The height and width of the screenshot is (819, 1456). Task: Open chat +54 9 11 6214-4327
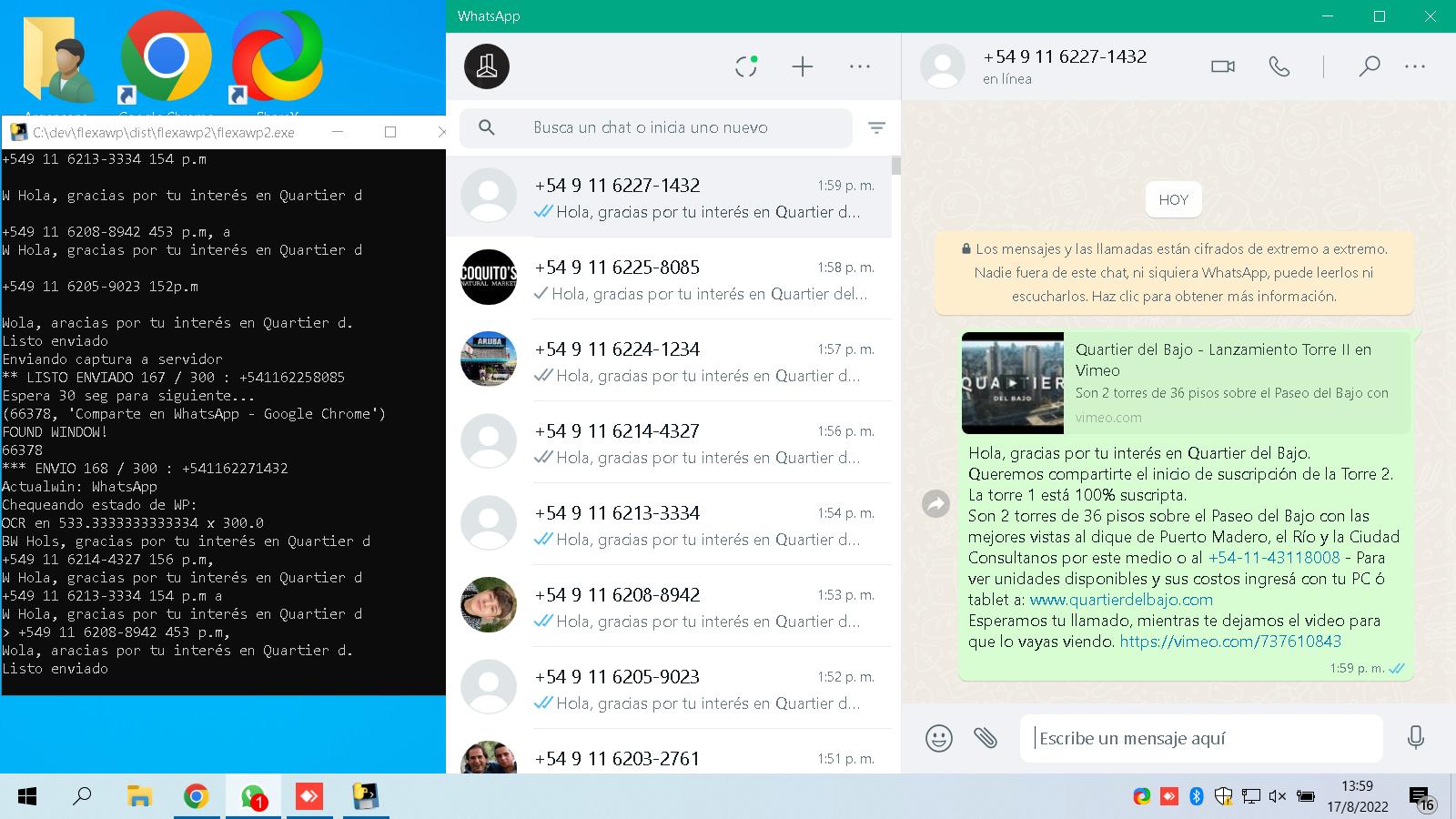tap(669, 442)
